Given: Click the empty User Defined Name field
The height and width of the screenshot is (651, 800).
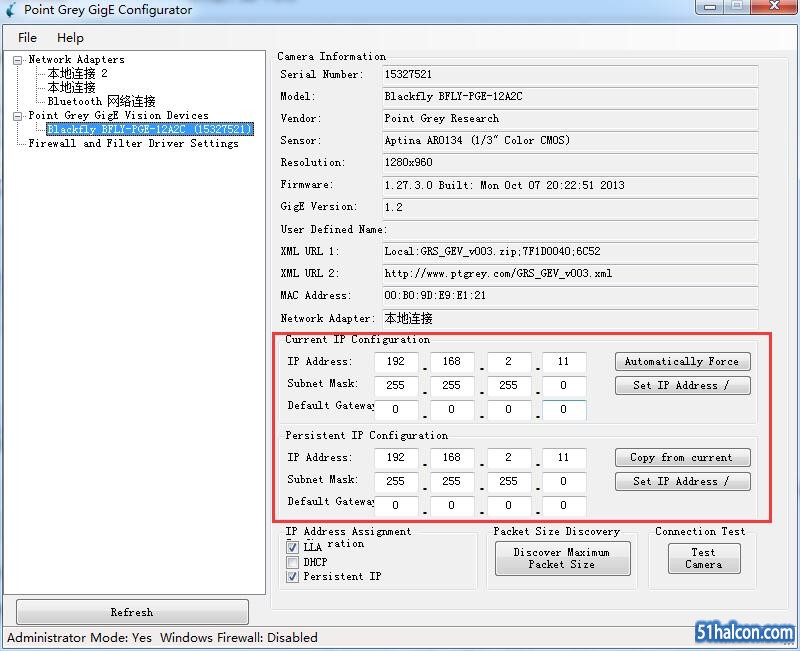Looking at the screenshot, I should point(570,230).
